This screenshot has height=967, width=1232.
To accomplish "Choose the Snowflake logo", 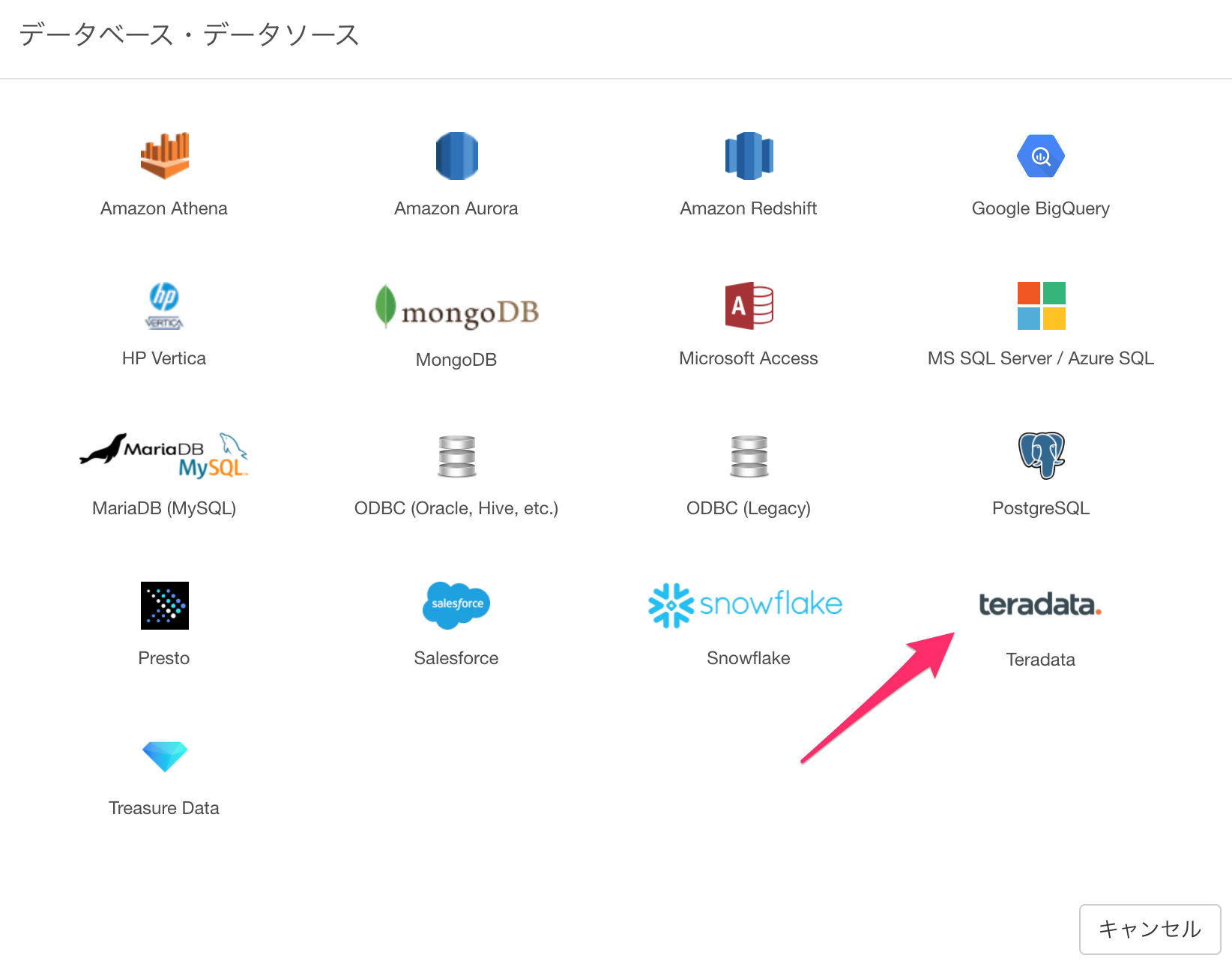I will [746, 606].
